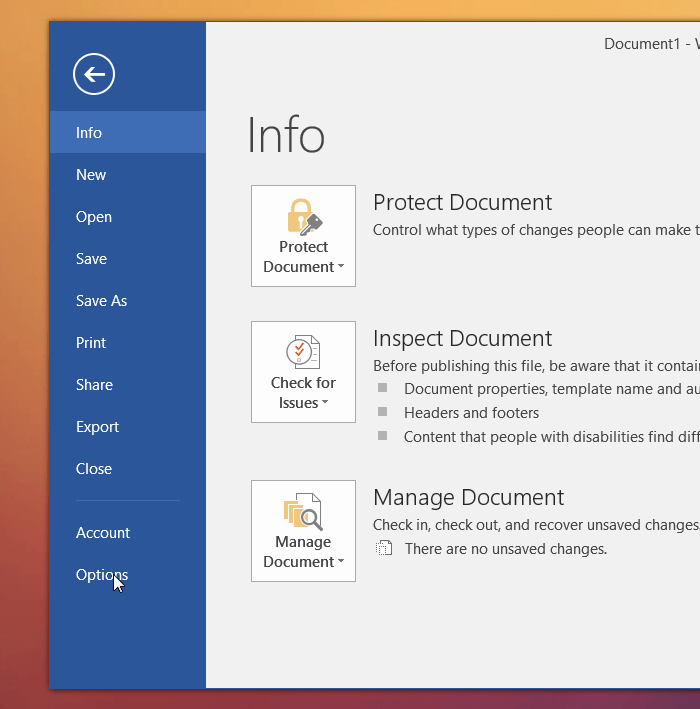Image resolution: width=700 pixels, height=709 pixels.
Task: Click the small document icon beside unsaved changes
Action: (x=384, y=548)
